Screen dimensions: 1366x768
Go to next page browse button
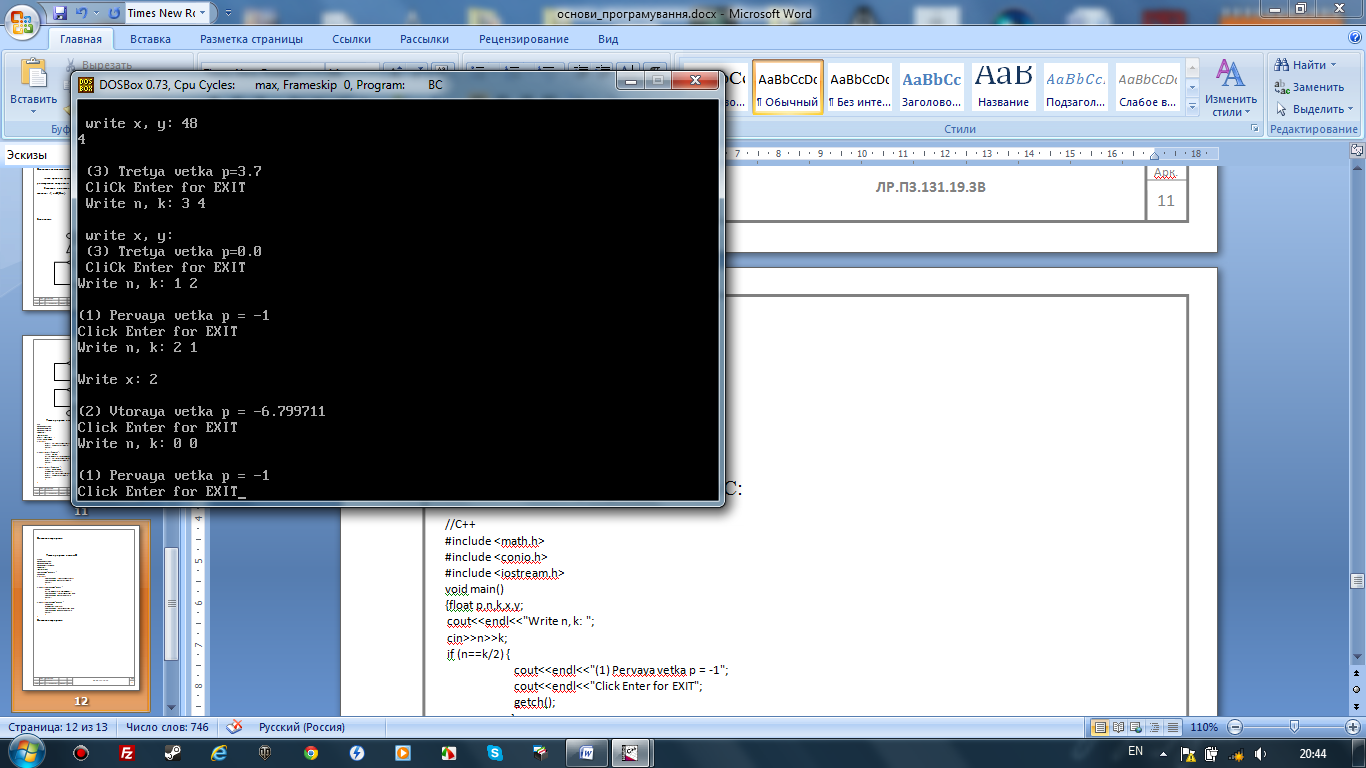point(1357,705)
